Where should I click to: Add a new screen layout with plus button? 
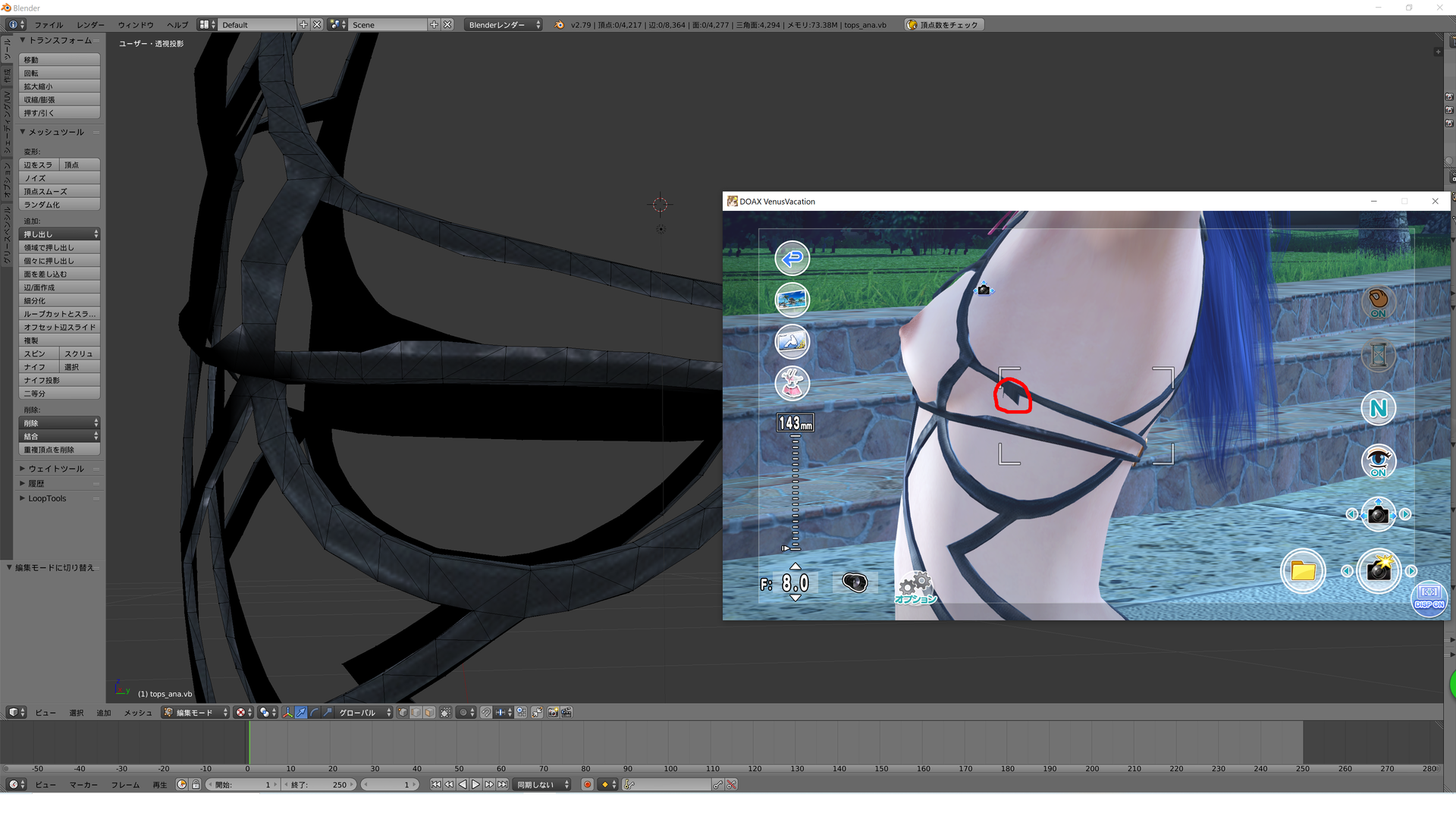[x=304, y=24]
